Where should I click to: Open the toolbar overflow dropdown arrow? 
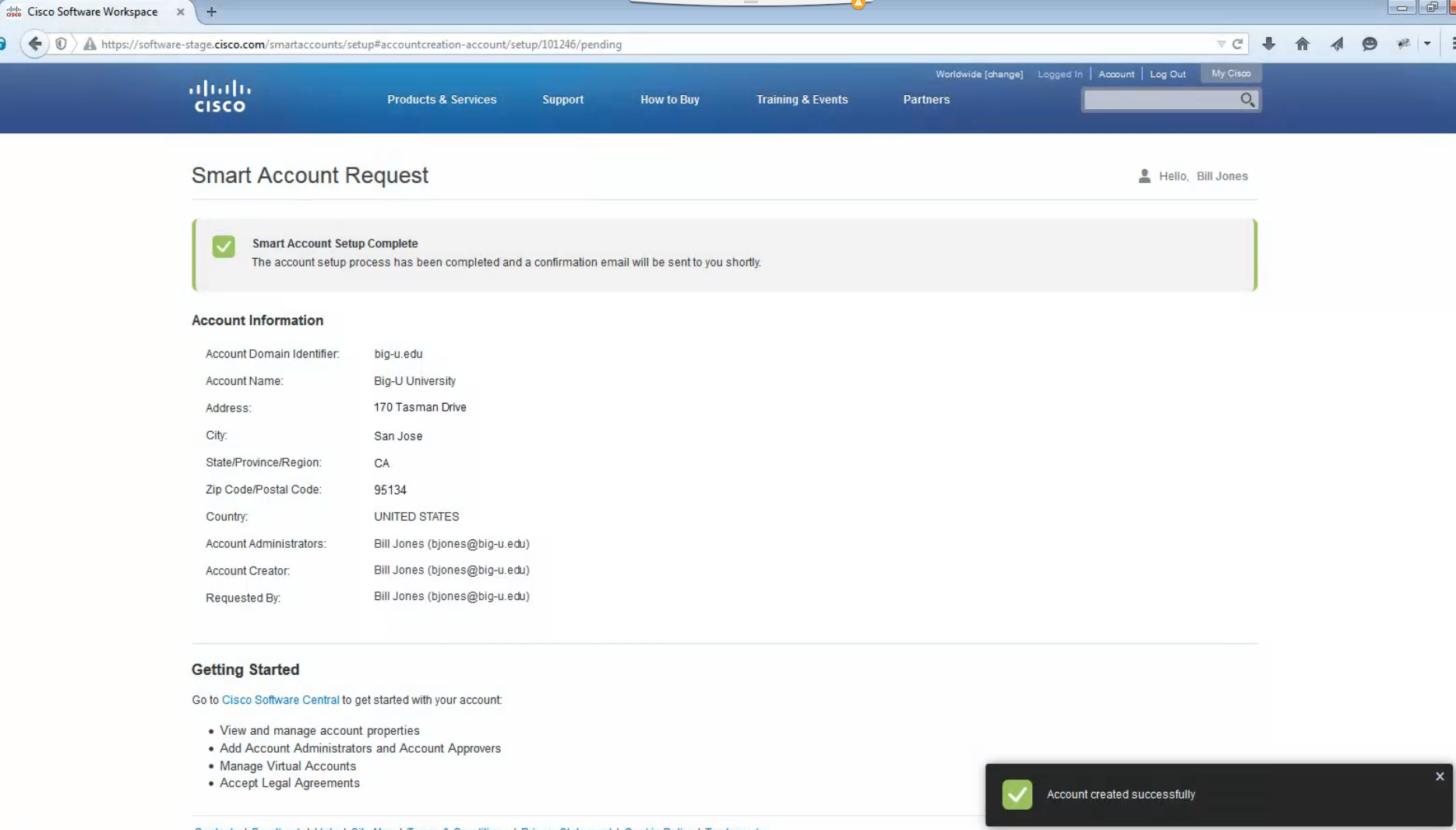1427,44
